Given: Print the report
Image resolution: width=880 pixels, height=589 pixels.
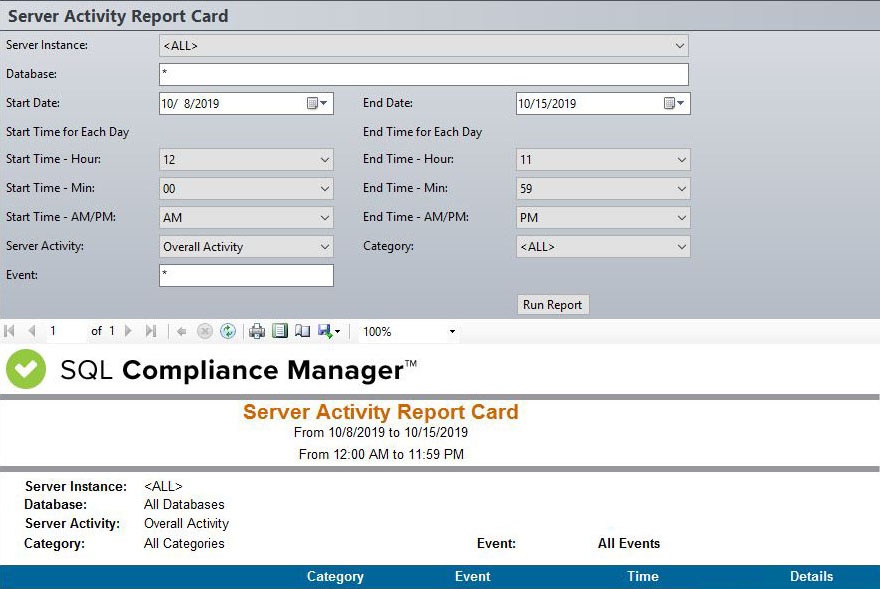Looking at the screenshot, I should (x=257, y=331).
